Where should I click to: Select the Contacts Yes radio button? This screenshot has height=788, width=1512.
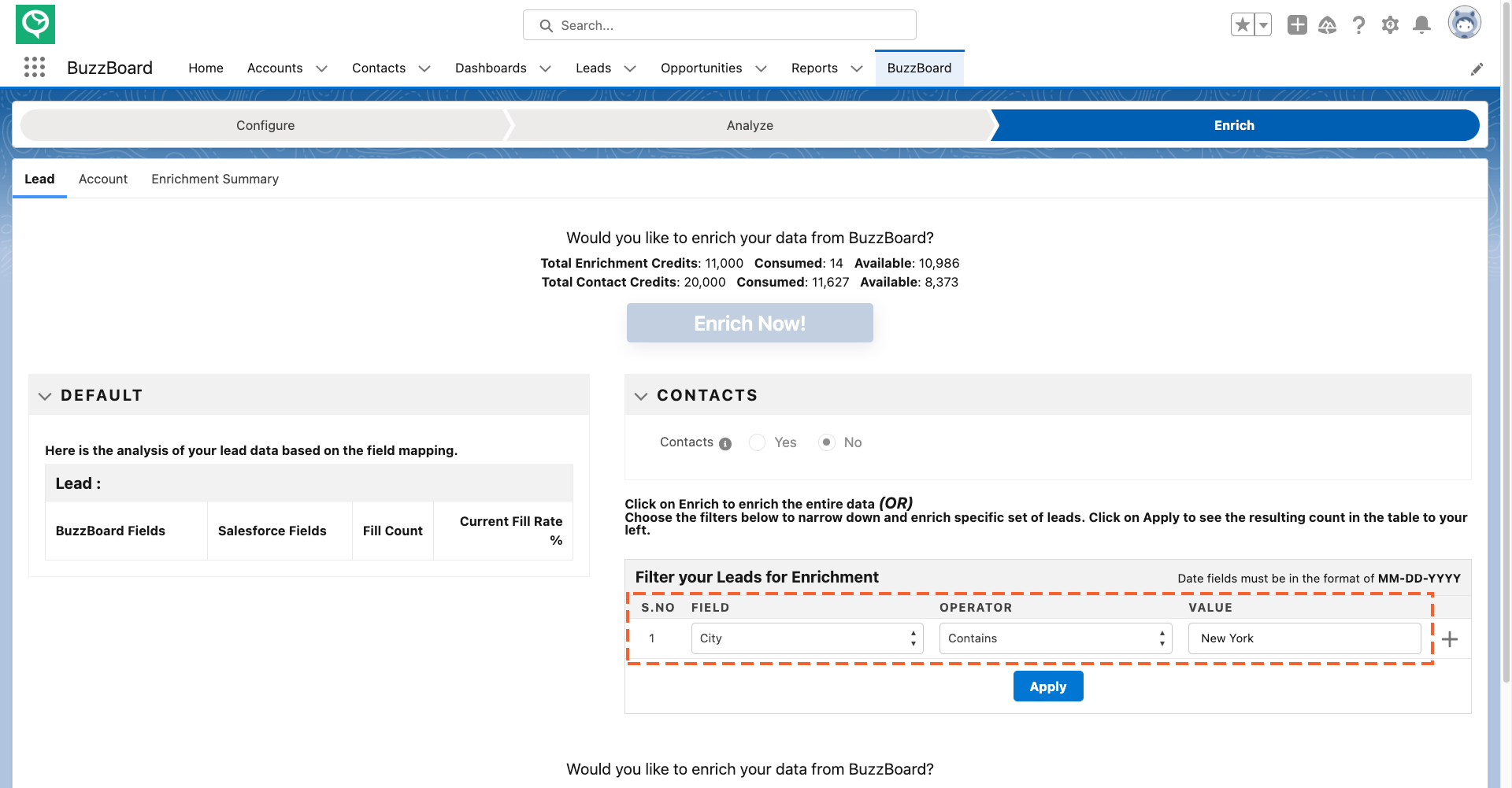pyautogui.click(x=757, y=442)
